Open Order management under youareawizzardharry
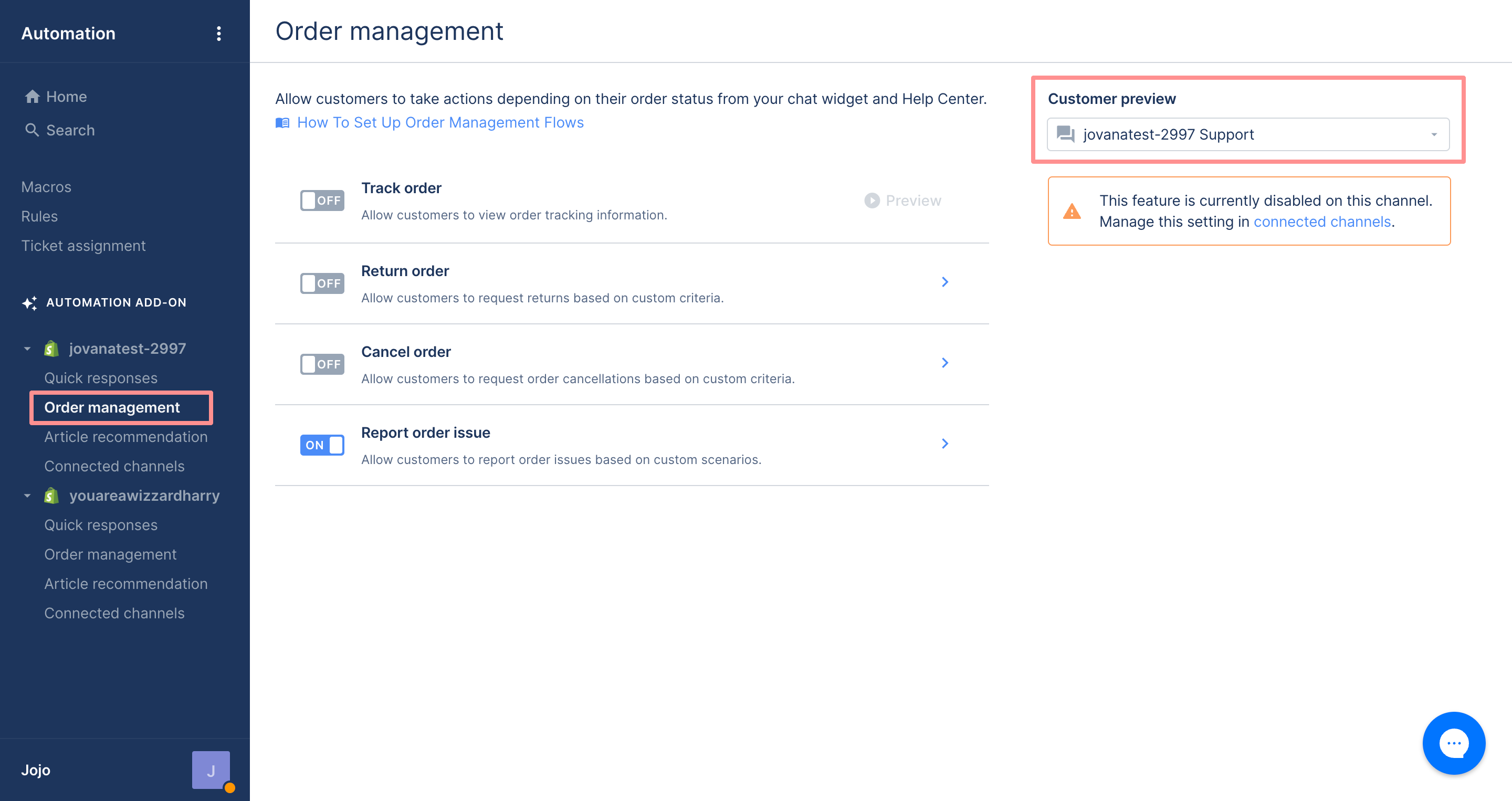The height and width of the screenshot is (801, 1512). pyautogui.click(x=110, y=554)
